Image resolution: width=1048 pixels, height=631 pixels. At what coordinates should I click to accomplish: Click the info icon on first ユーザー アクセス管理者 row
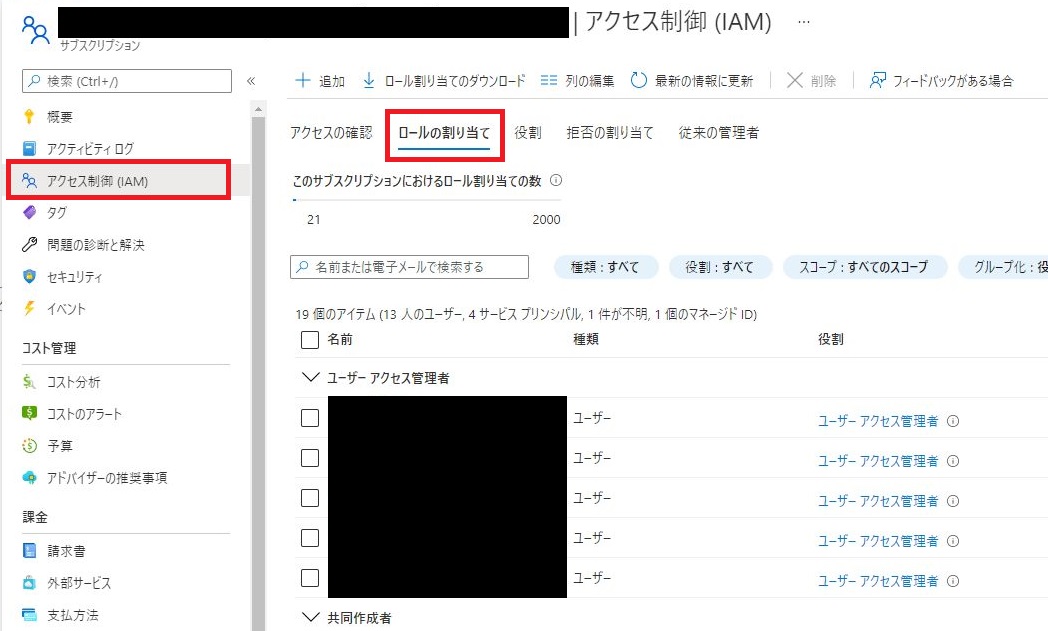tap(953, 421)
